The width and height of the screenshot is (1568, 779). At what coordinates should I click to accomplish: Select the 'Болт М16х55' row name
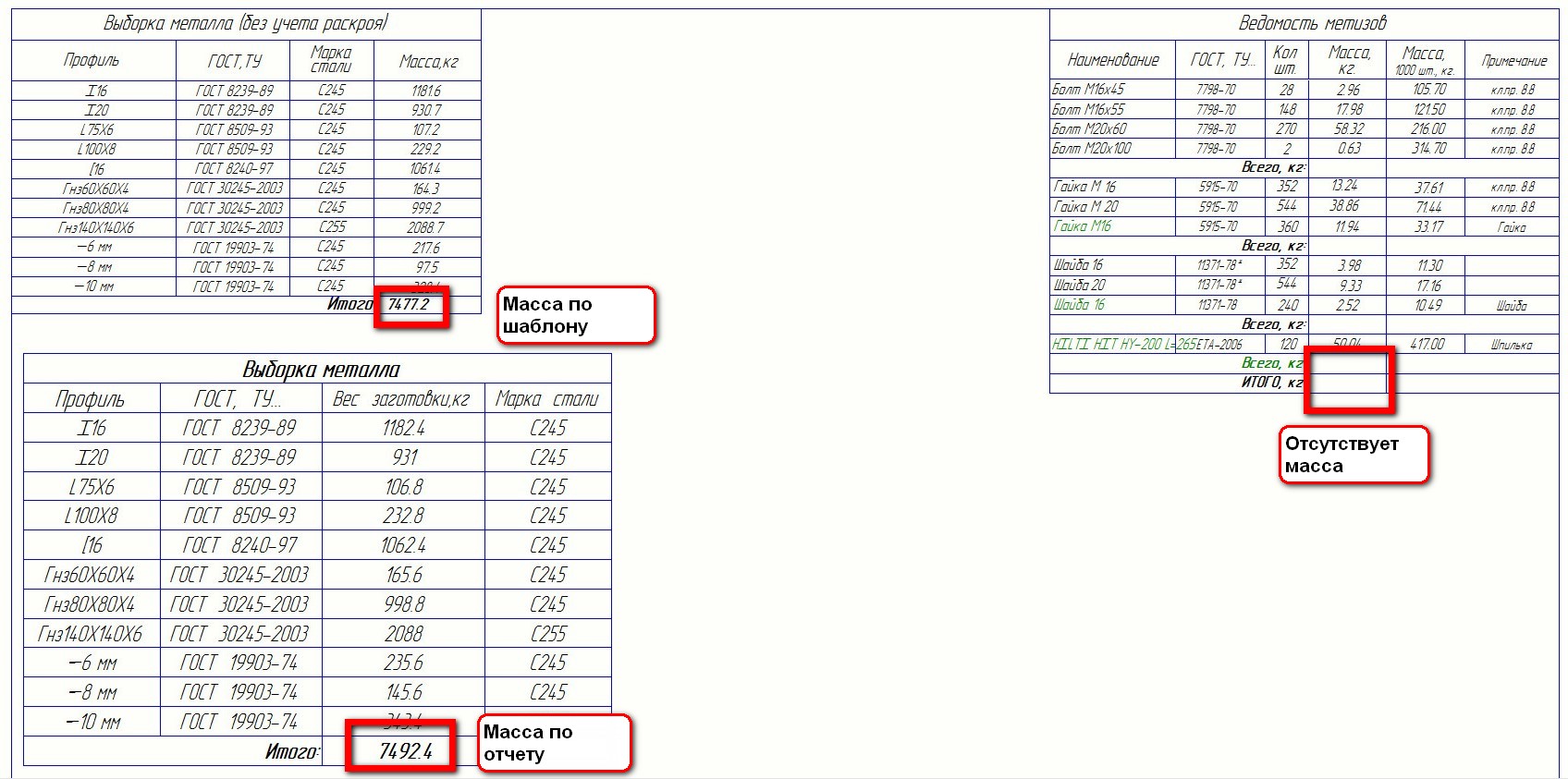coord(1088,109)
